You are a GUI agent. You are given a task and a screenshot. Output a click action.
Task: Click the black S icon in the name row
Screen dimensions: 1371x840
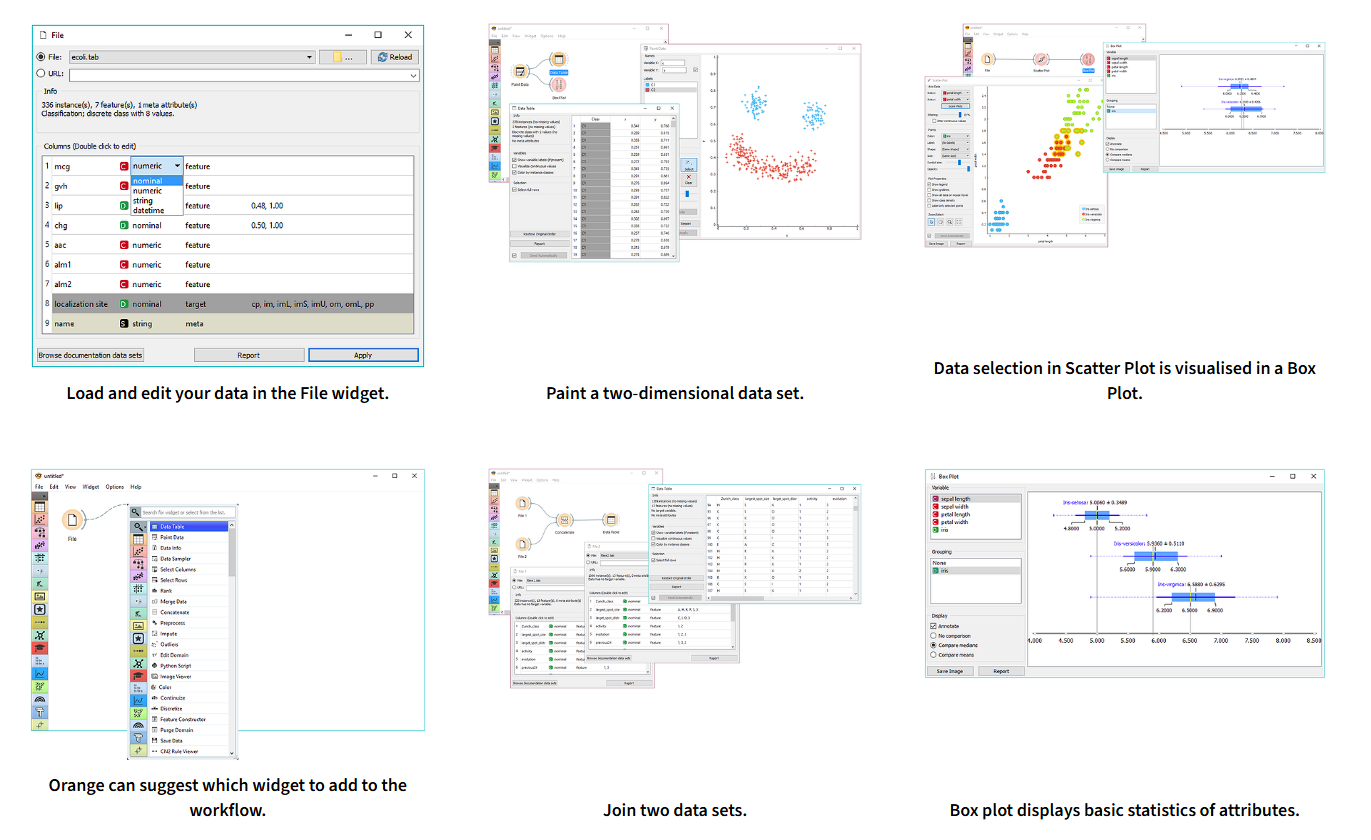tap(124, 324)
